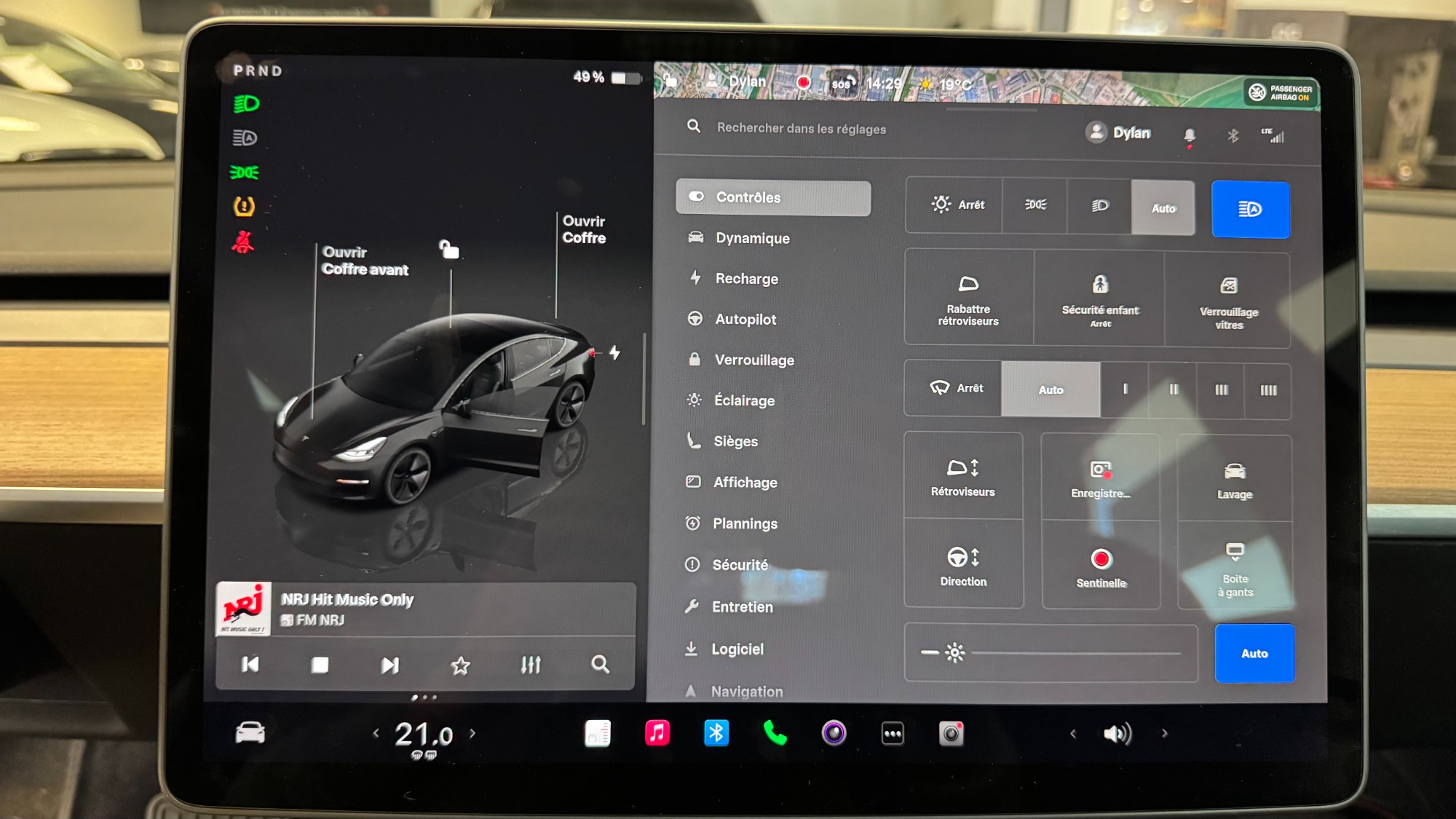Image resolution: width=1456 pixels, height=819 pixels.
Task: Open the Apple Music app icon
Action: (657, 733)
